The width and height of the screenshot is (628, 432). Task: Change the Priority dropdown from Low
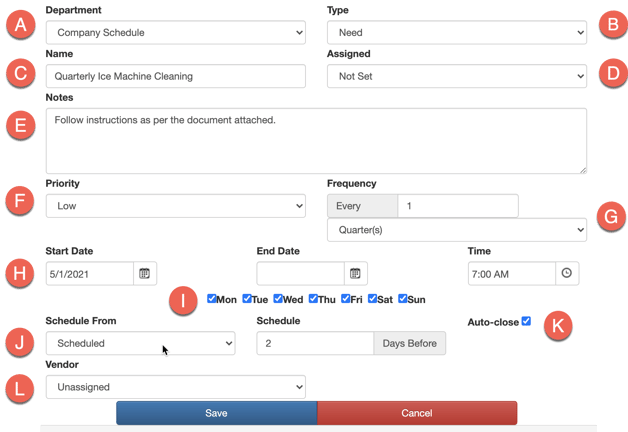coord(176,206)
